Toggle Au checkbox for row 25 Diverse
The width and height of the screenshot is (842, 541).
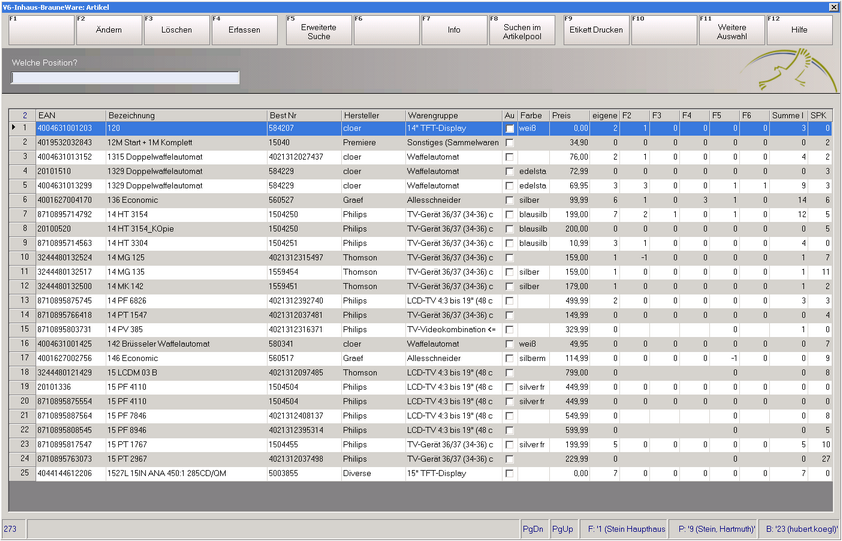point(510,473)
